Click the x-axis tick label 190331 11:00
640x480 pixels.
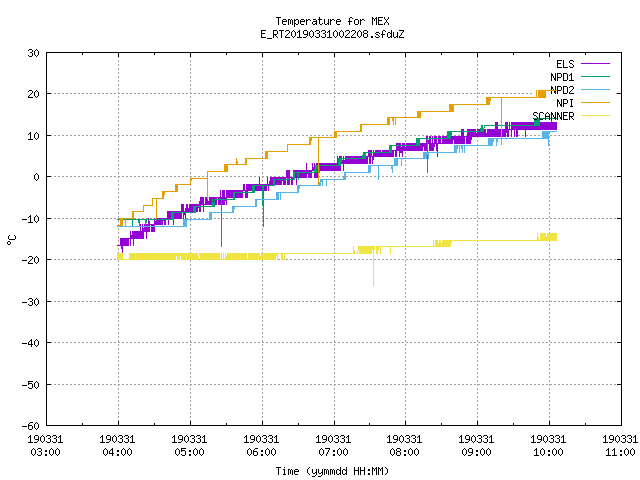[x=620, y=446]
